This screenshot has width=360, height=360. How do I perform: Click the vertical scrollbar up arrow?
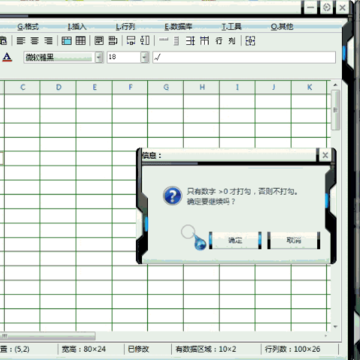point(335,85)
